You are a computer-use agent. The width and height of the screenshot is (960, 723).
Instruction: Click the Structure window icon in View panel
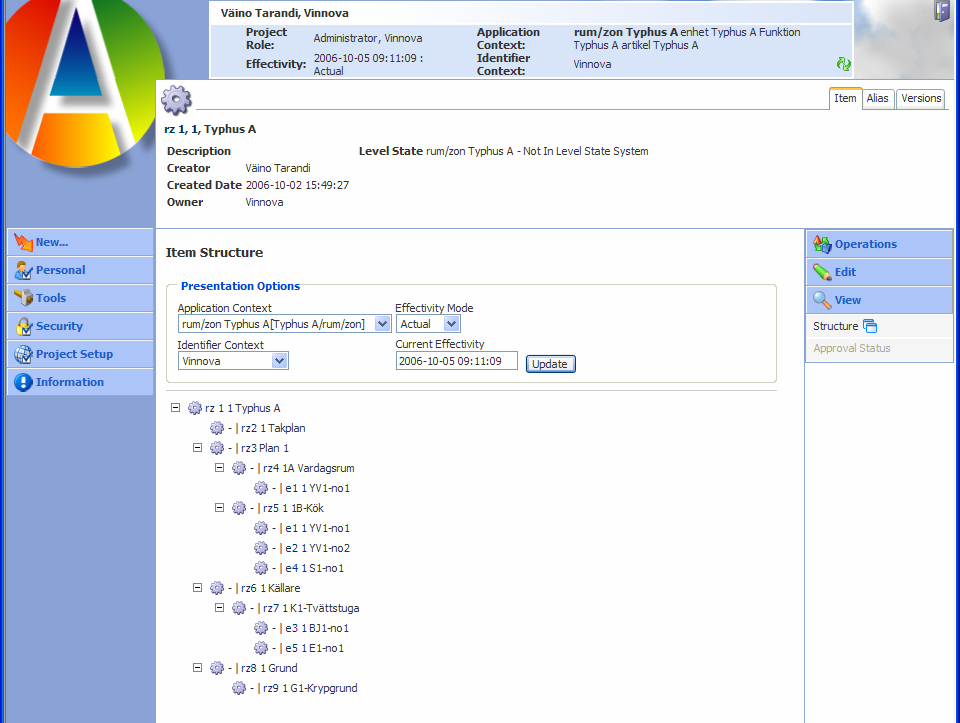[869, 326]
